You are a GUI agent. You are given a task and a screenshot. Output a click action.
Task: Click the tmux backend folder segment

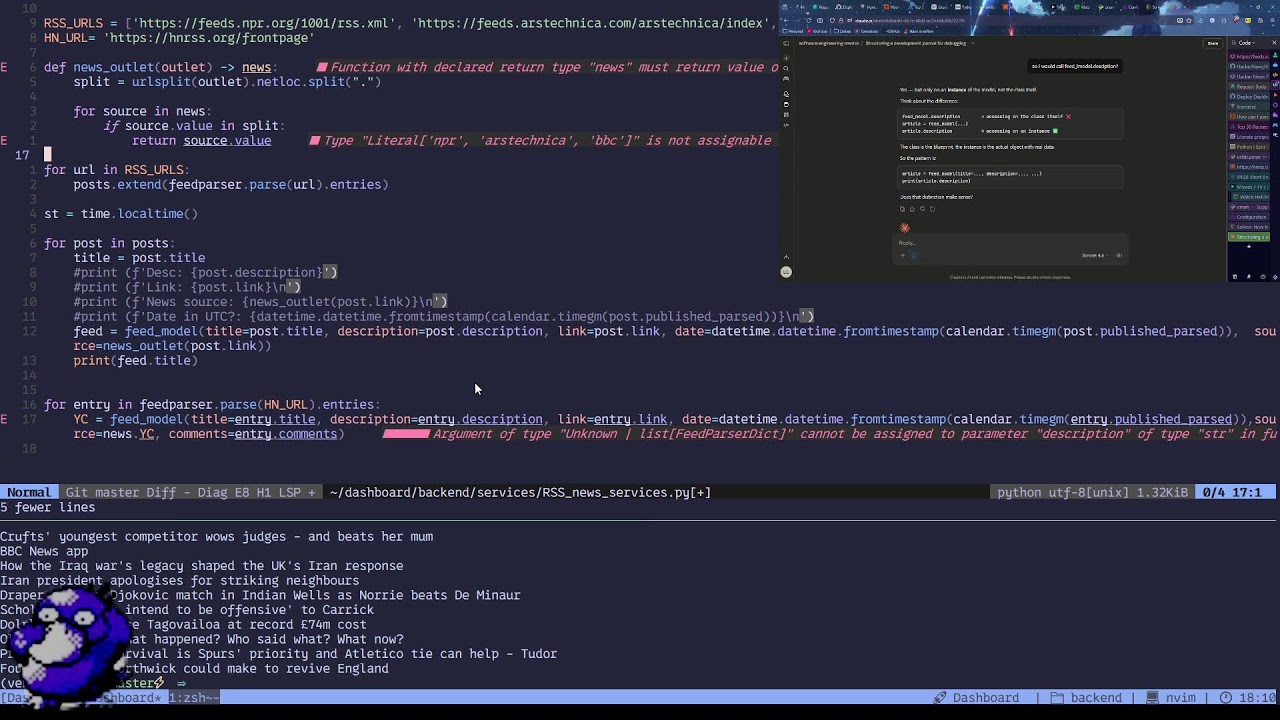tap(1086, 698)
